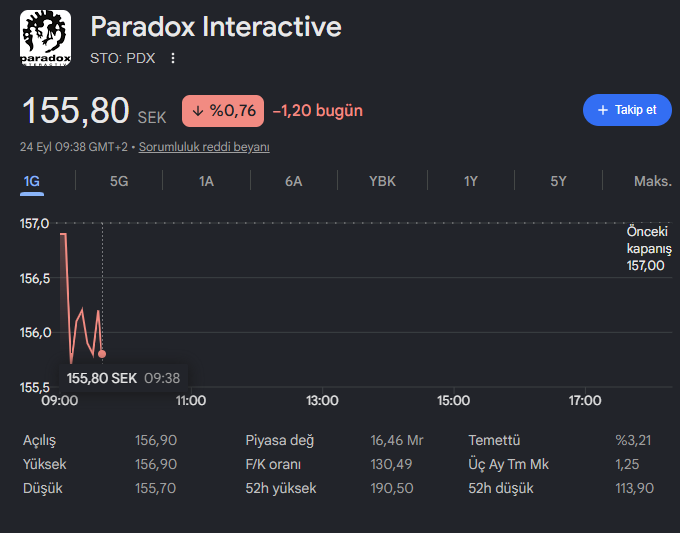The width and height of the screenshot is (680, 533).
Task: Choose the YBK time range tab
Action: (x=382, y=181)
